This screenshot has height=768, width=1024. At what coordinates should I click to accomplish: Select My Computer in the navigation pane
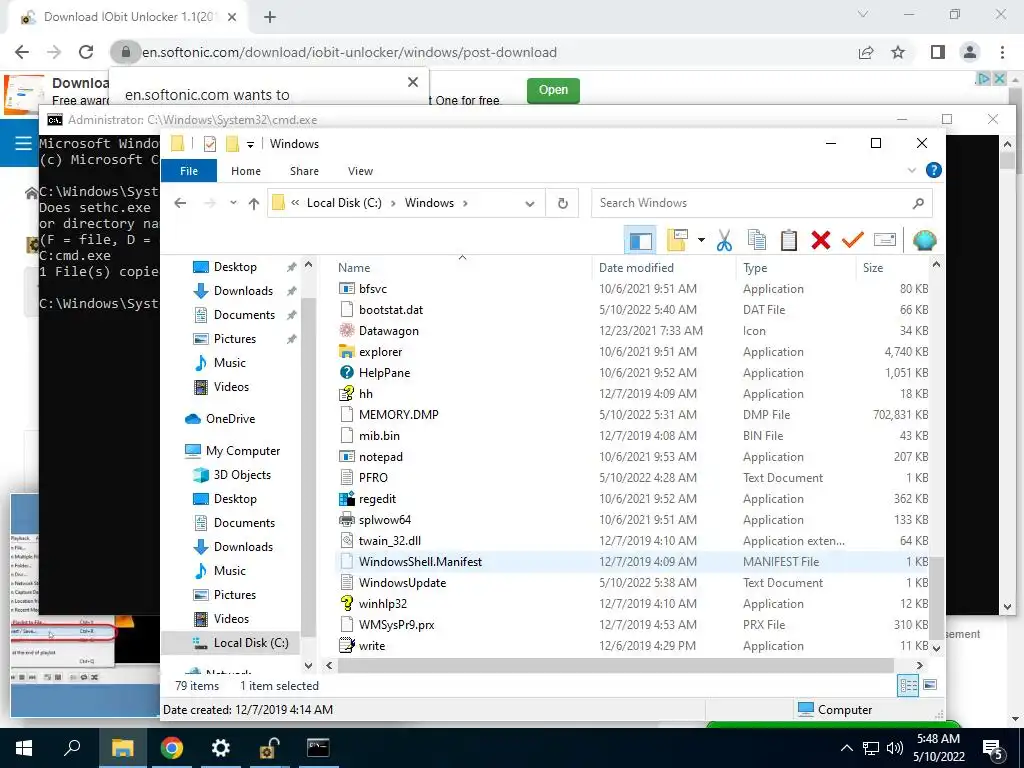(x=242, y=451)
